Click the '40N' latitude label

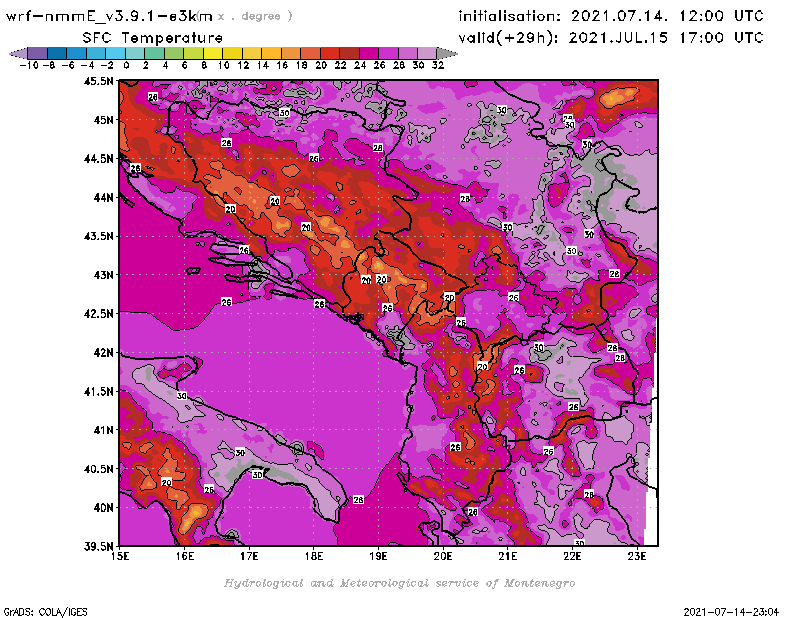pyautogui.click(x=103, y=507)
